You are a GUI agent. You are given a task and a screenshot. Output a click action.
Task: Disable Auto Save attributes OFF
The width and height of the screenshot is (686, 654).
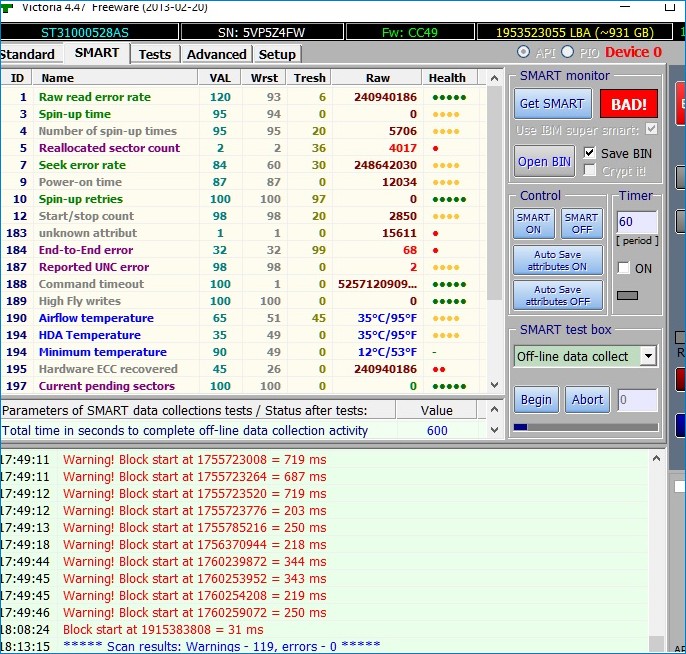(x=557, y=296)
